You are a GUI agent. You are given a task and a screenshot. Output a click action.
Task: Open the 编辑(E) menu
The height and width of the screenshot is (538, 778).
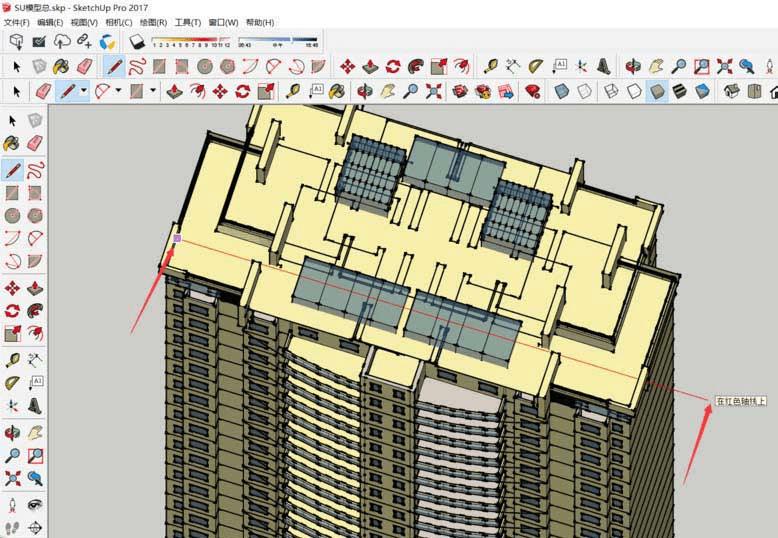tap(50, 22)
